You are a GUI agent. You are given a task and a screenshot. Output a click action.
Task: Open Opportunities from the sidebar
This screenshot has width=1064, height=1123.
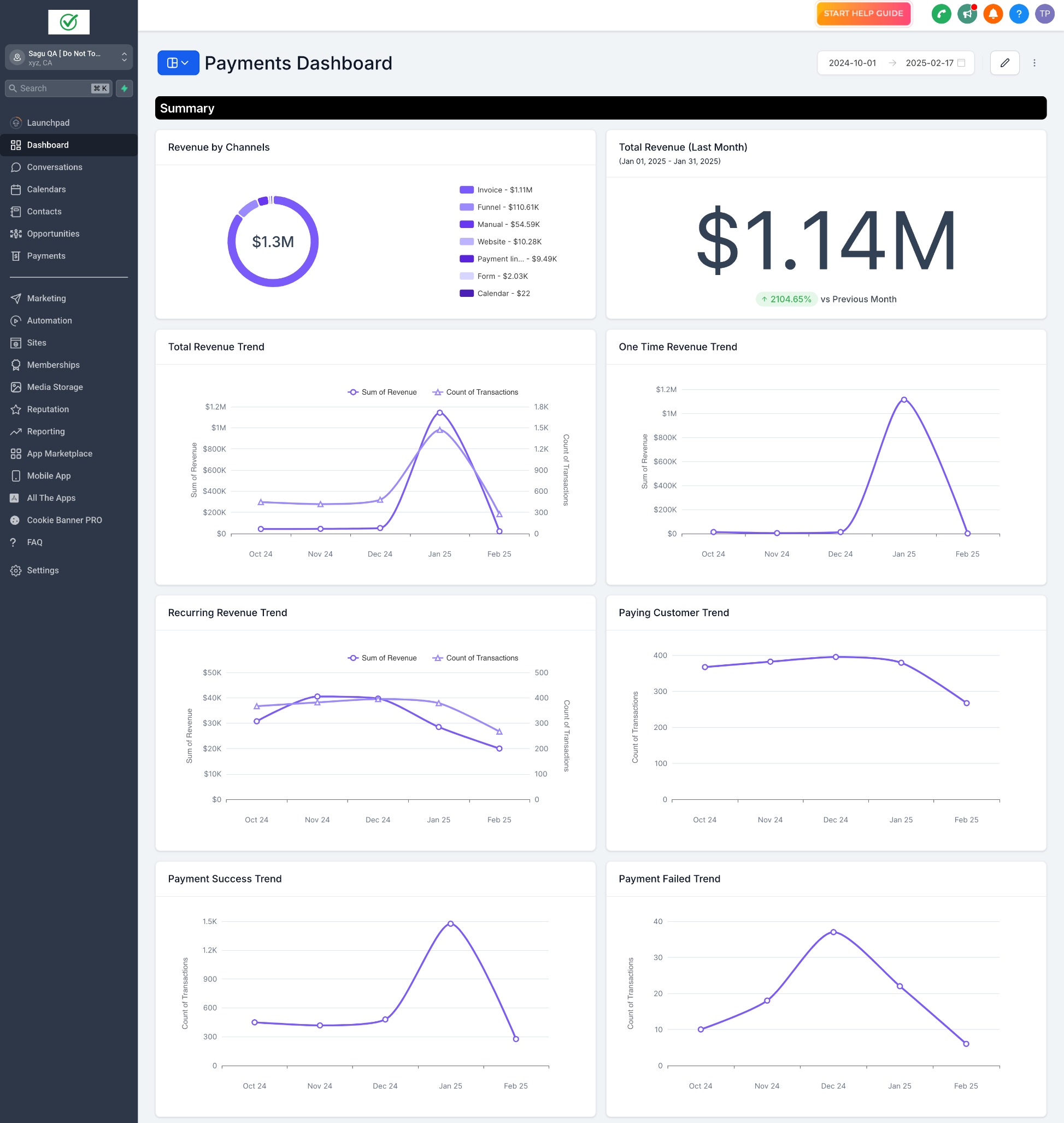53,234
